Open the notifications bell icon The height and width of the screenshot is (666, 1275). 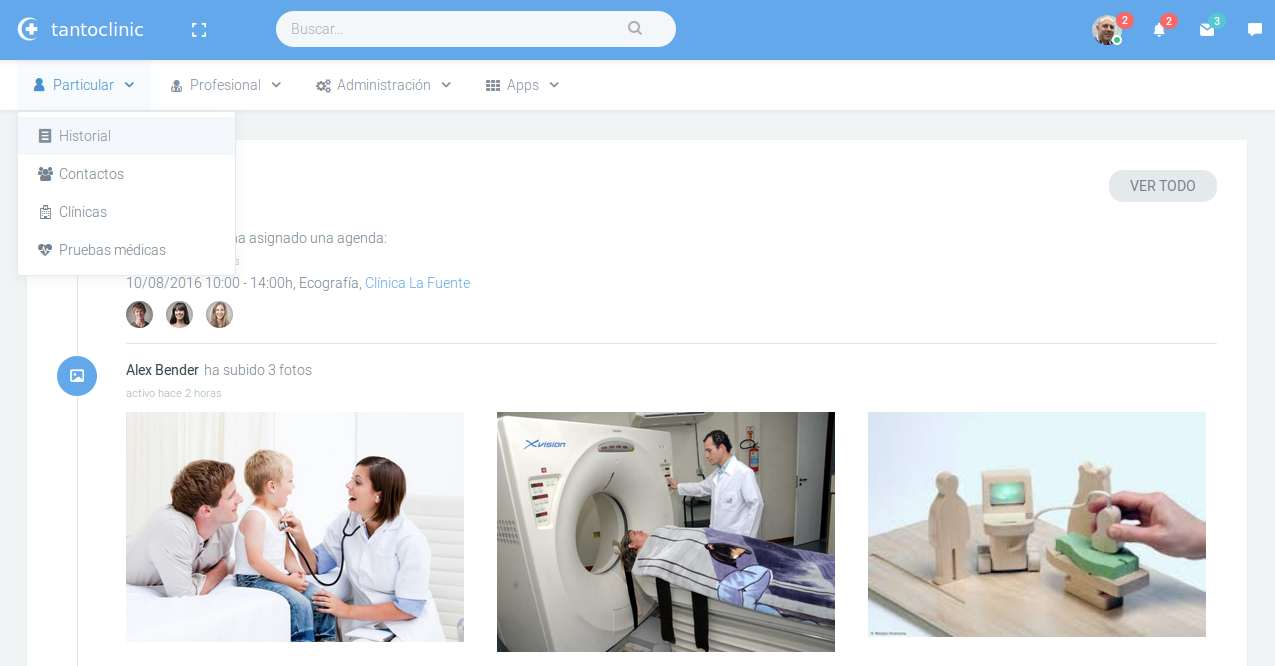(1159, 30)
